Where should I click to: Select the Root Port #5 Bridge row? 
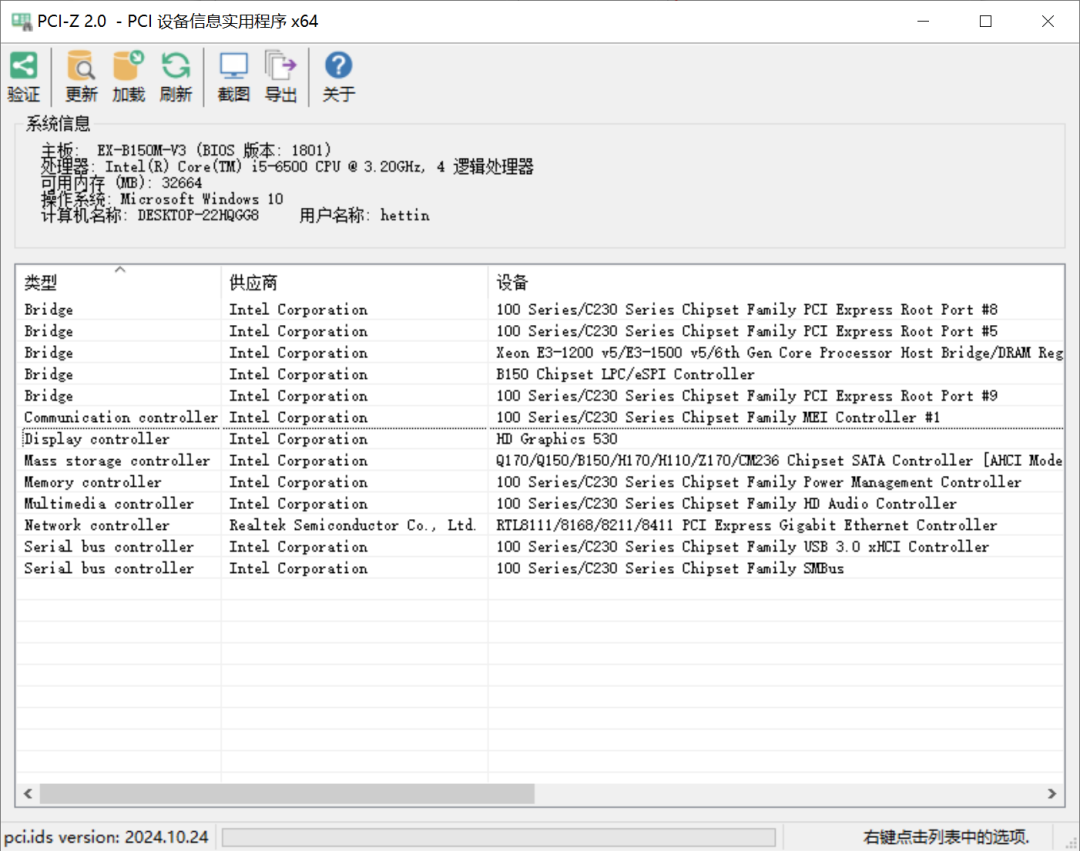click(540, 331)
